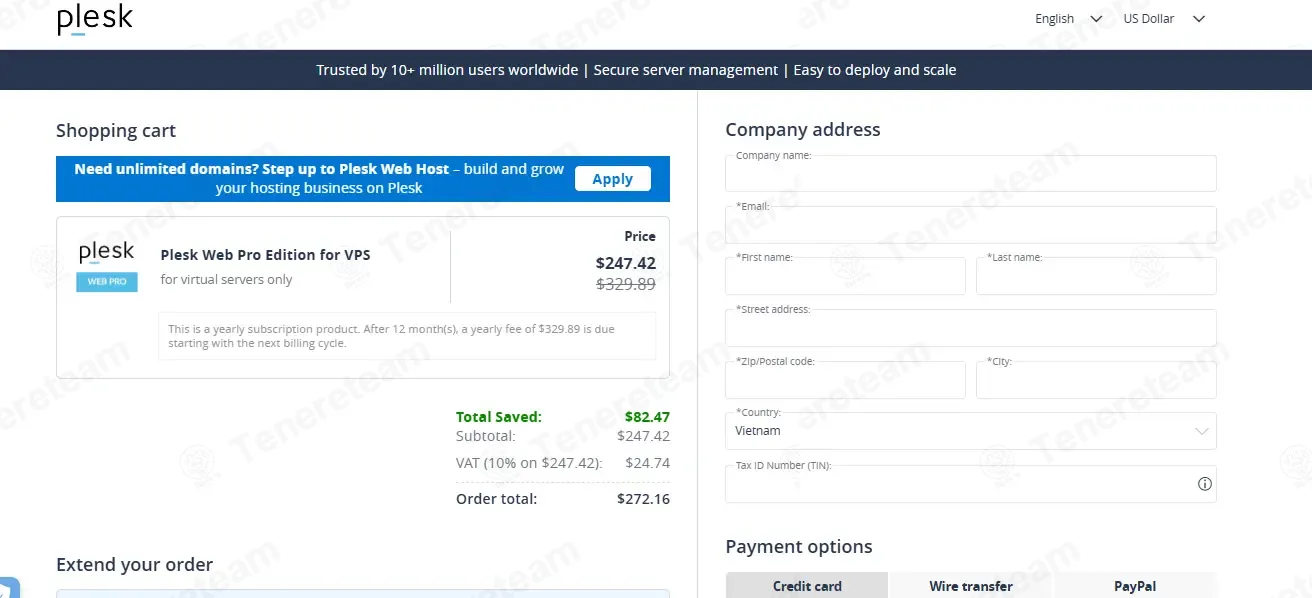
Task: Click the unlimited domains promo banner text
Action: pos(319,179)
